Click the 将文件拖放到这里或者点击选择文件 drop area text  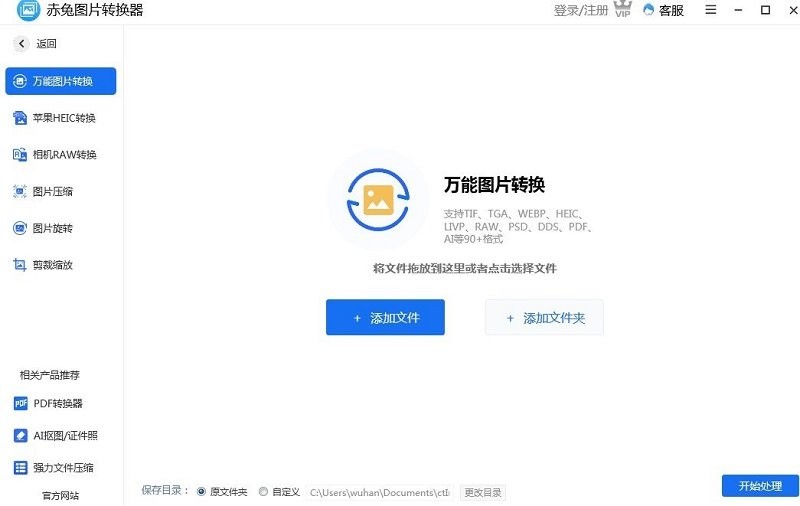click(x=465, y=268)
